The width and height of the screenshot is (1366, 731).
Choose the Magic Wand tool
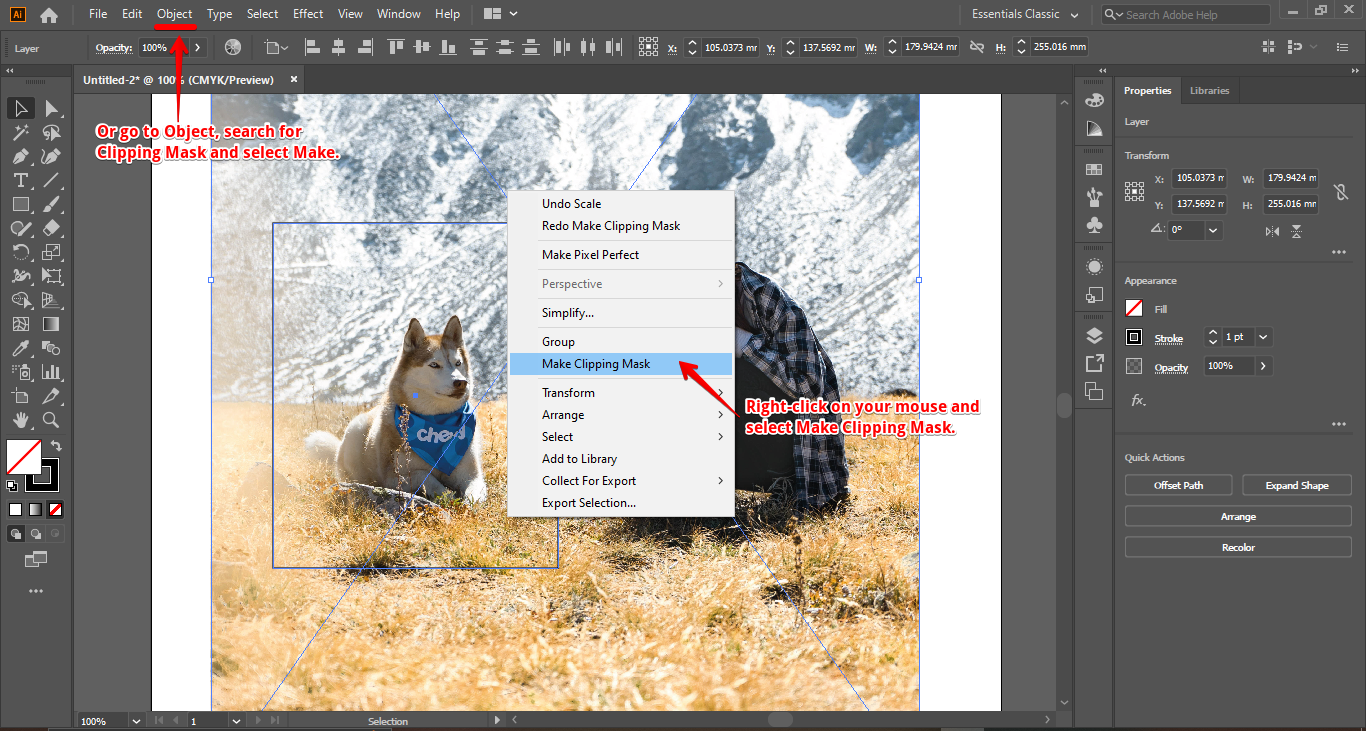pyautogui.click(x=20, y=132)
